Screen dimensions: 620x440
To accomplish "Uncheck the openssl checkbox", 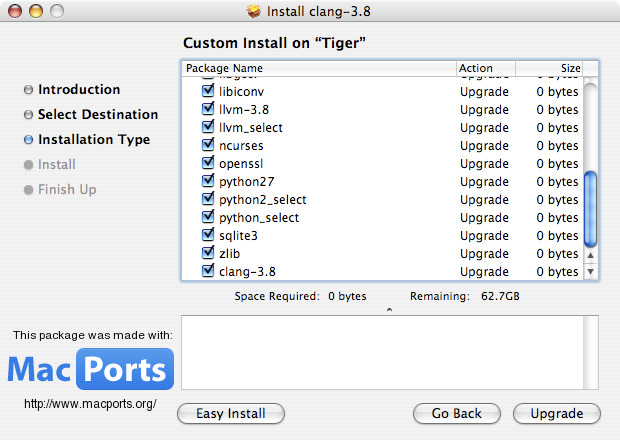I will tap(208, 162).
